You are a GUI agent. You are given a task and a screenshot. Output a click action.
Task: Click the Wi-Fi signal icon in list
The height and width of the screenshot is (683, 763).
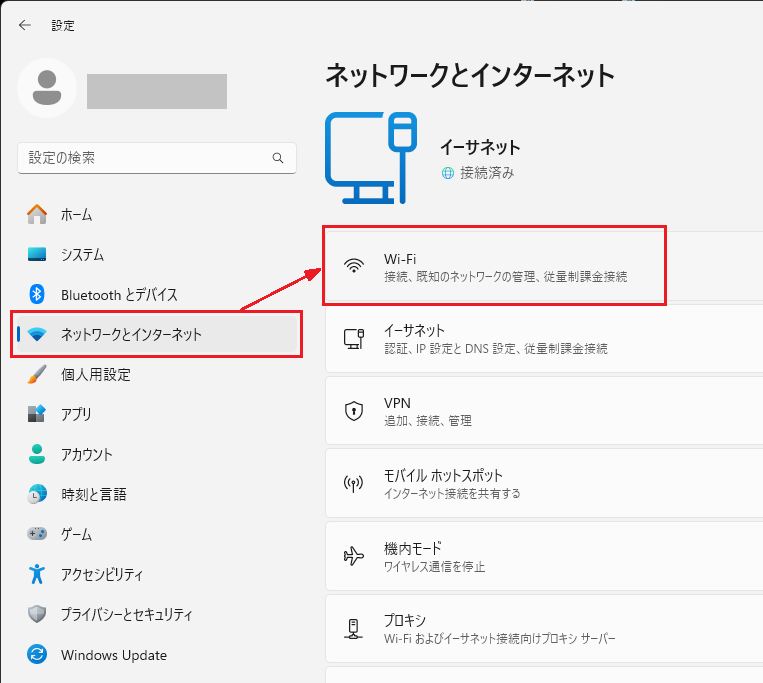click(x=354, y=266)
